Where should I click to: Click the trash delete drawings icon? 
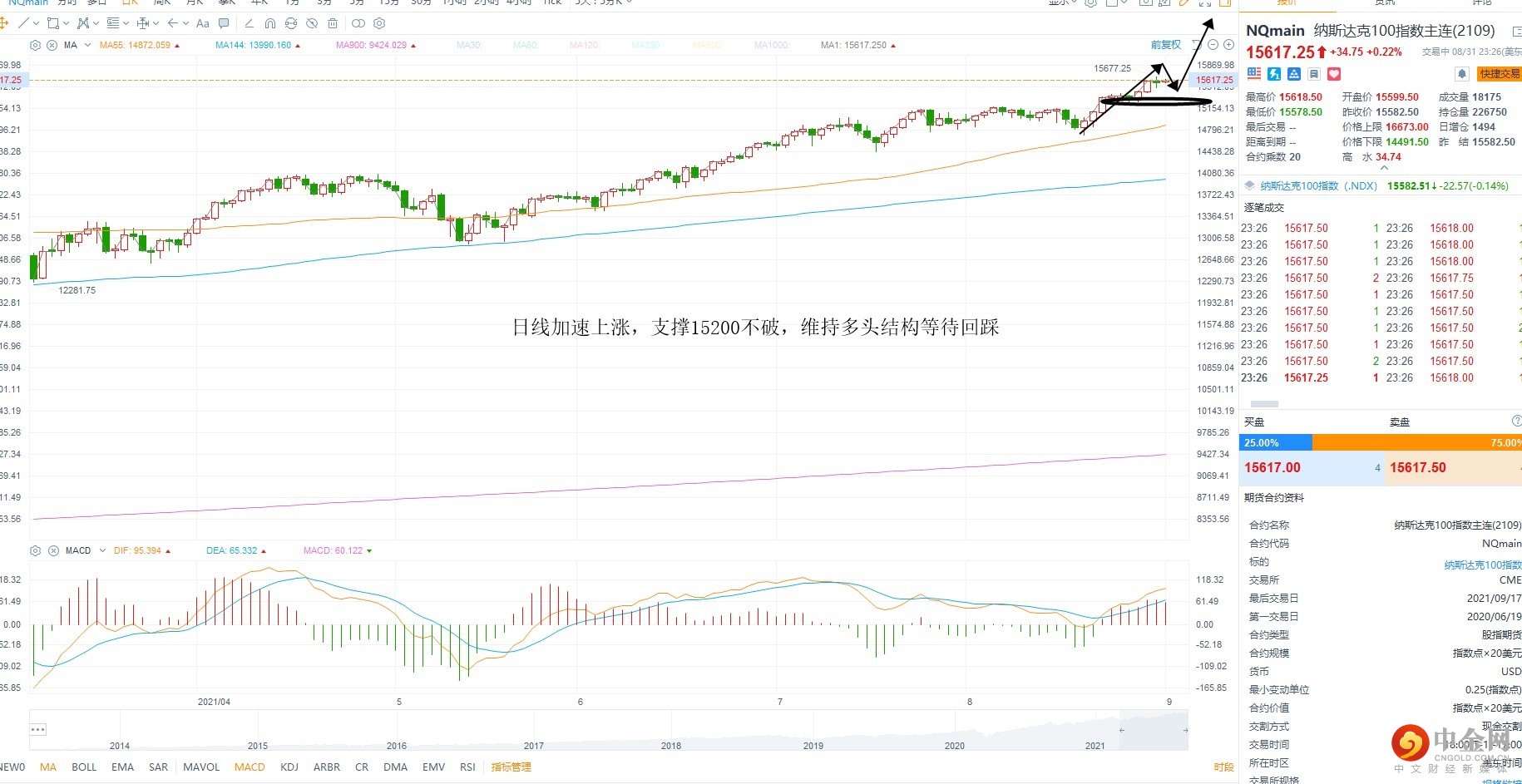pyautogui.click(x=333, y=23)
